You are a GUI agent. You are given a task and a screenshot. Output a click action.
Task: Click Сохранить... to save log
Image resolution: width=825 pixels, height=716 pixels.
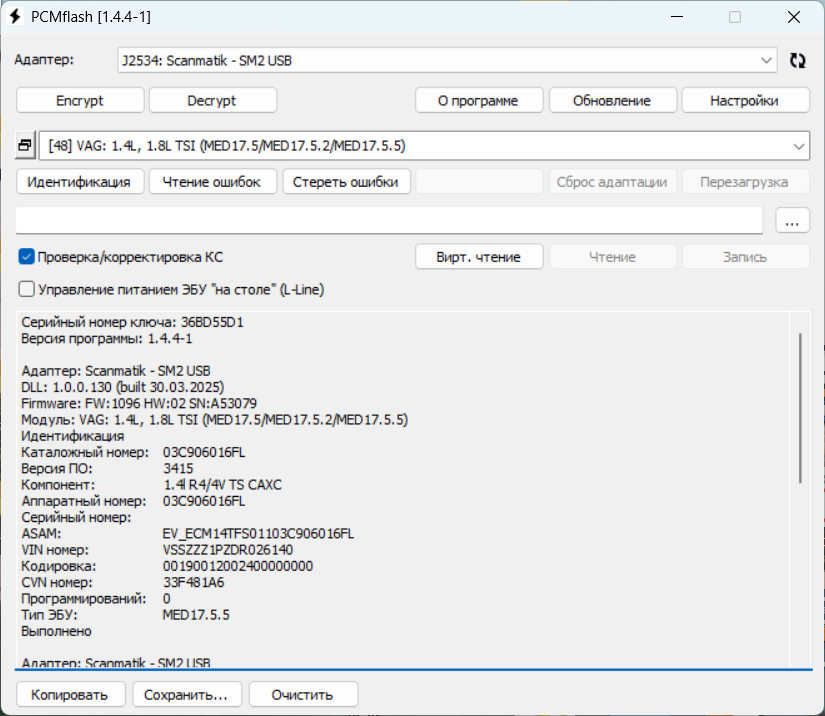187,694
